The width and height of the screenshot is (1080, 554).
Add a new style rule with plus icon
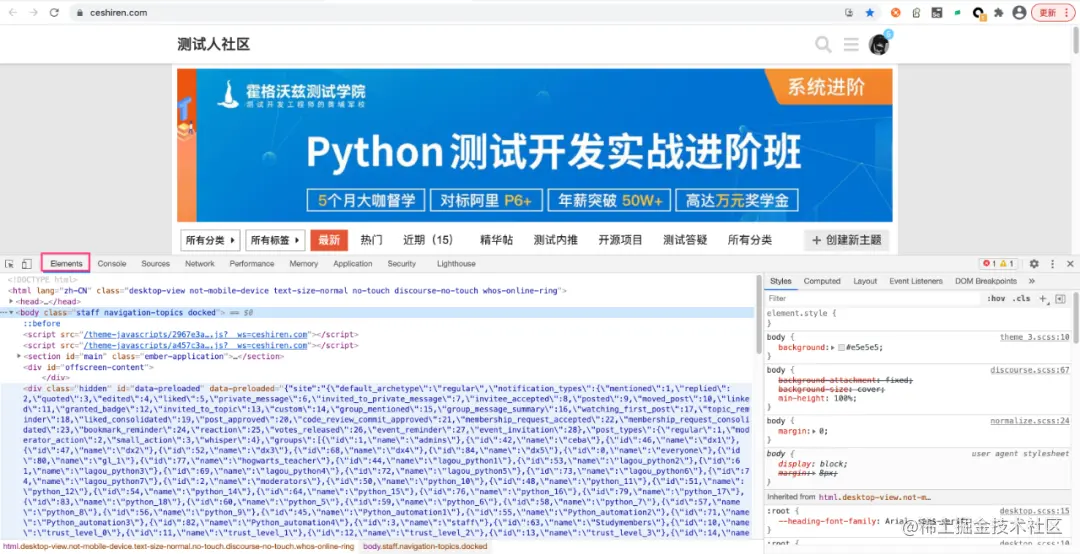[1043, 298]
